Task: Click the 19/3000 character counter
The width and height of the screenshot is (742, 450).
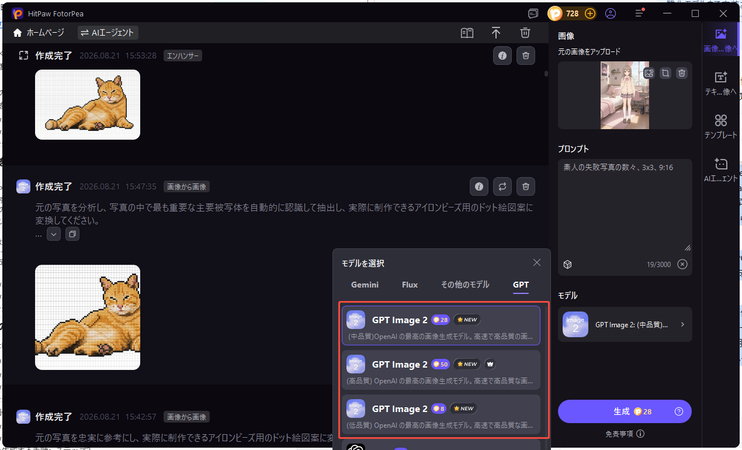Action: 659,265
